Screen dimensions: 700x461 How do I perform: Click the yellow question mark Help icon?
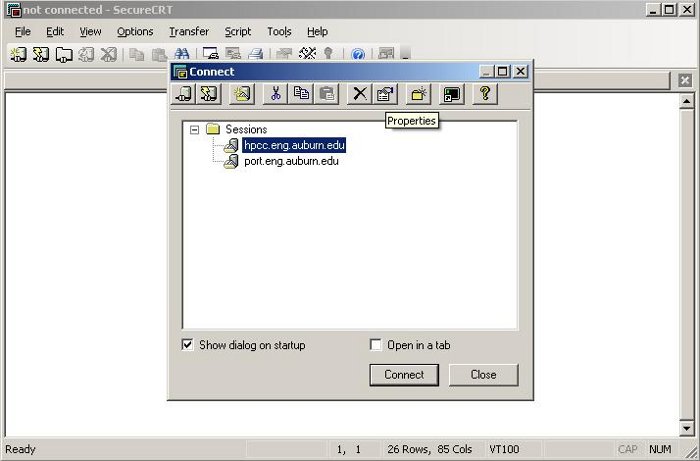coord(485,94)
